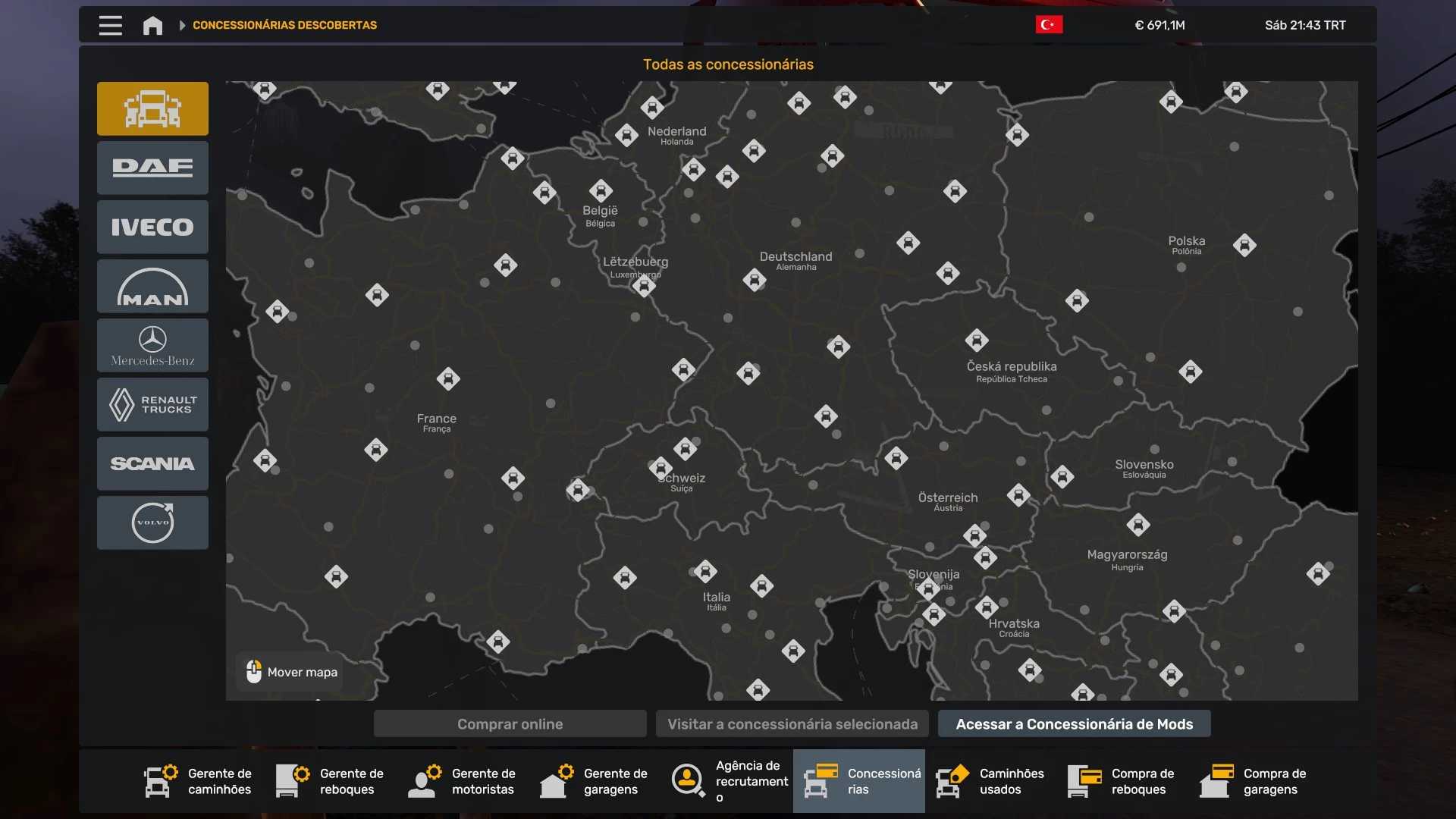This screenshot has height=819, width=1456.
Task: Open Gerente de caminhões tab
Action: [x=199, y=781]
